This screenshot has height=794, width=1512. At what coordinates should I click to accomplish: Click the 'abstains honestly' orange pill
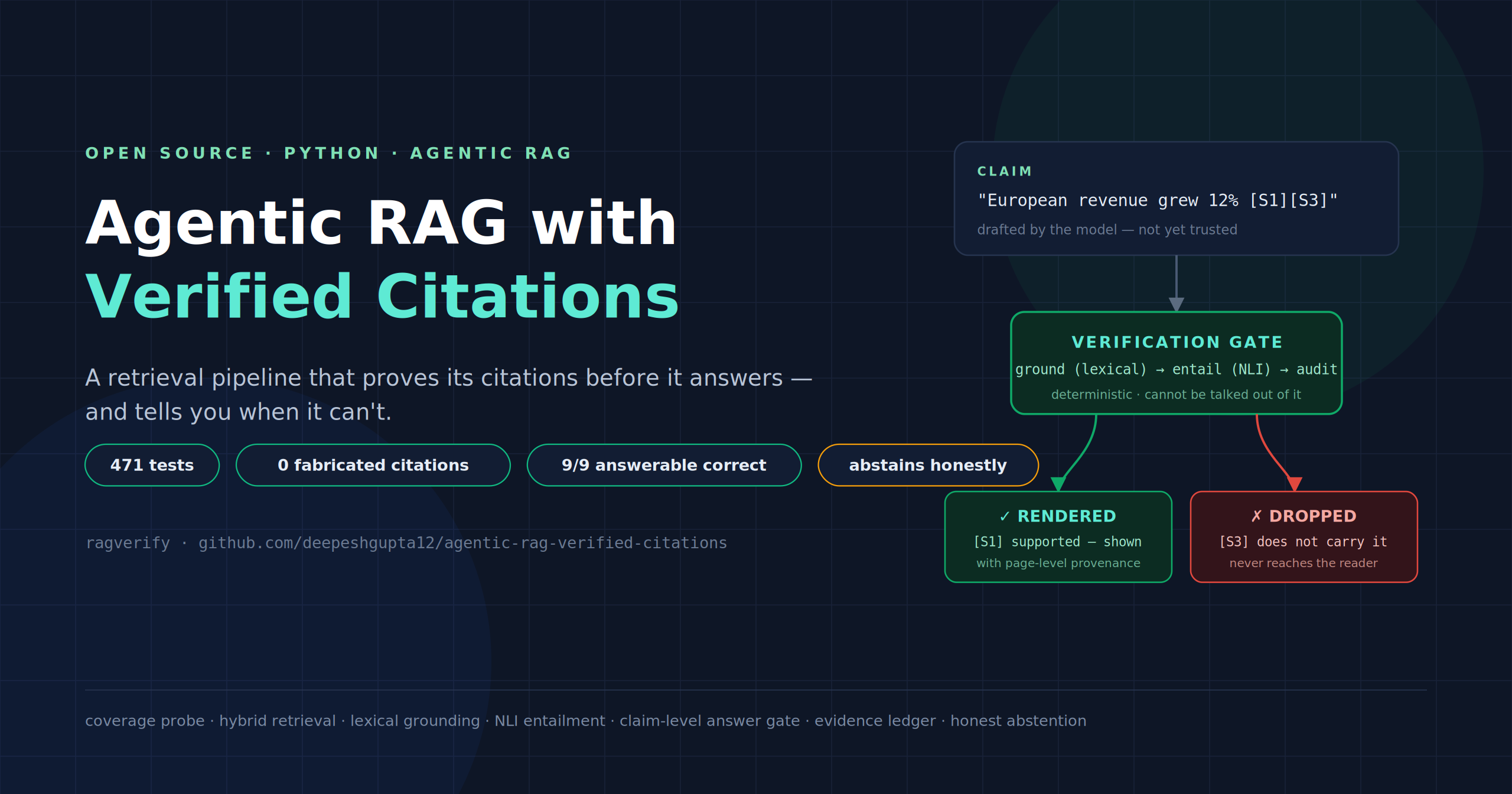click(928, 465)
